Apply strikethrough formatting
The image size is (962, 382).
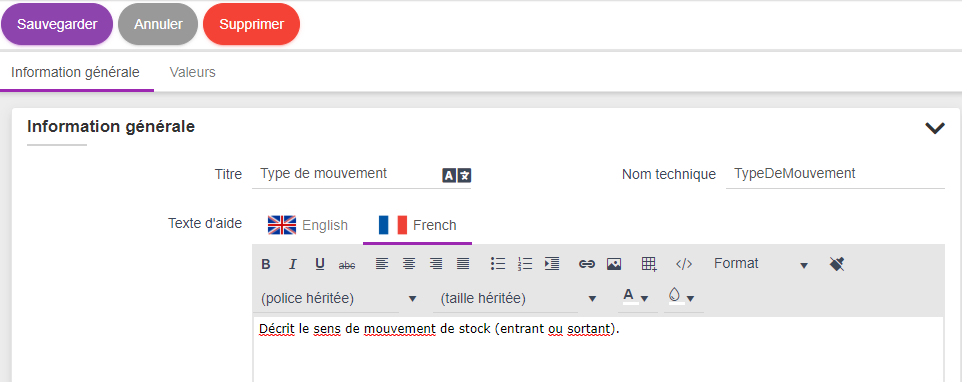[347, 264]
